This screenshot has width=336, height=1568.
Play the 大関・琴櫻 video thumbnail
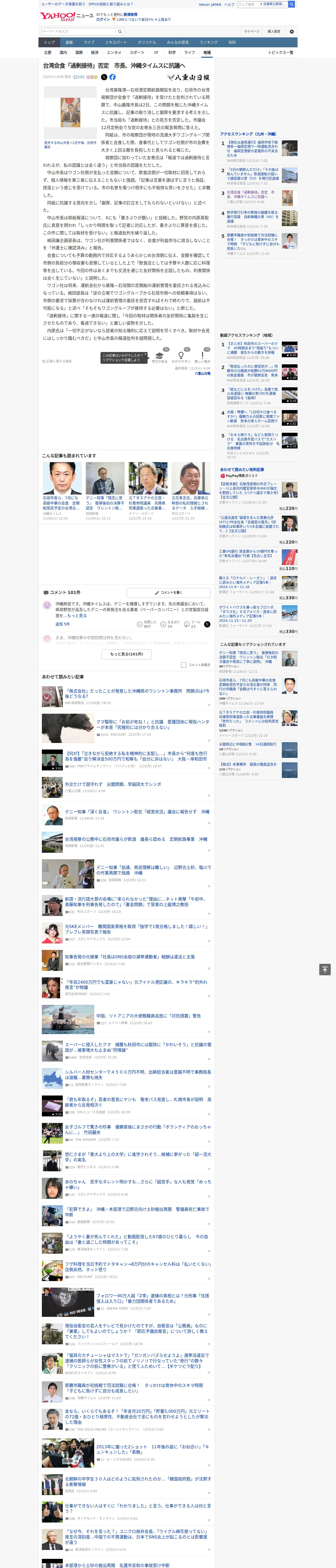(290, 418)
